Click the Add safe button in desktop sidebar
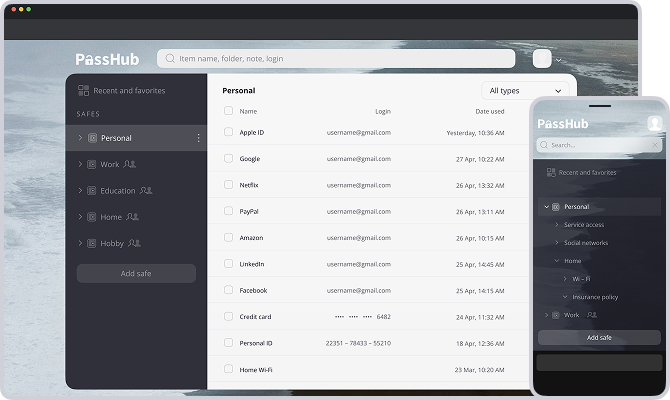This screenshot has height=400, width=670. [x=136, y=274]
